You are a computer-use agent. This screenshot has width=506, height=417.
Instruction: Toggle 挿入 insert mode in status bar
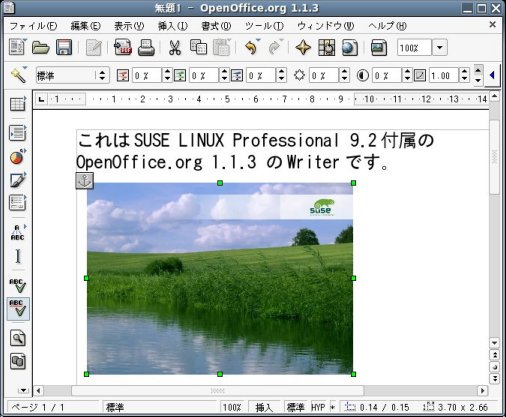click(x=264, y=407)
